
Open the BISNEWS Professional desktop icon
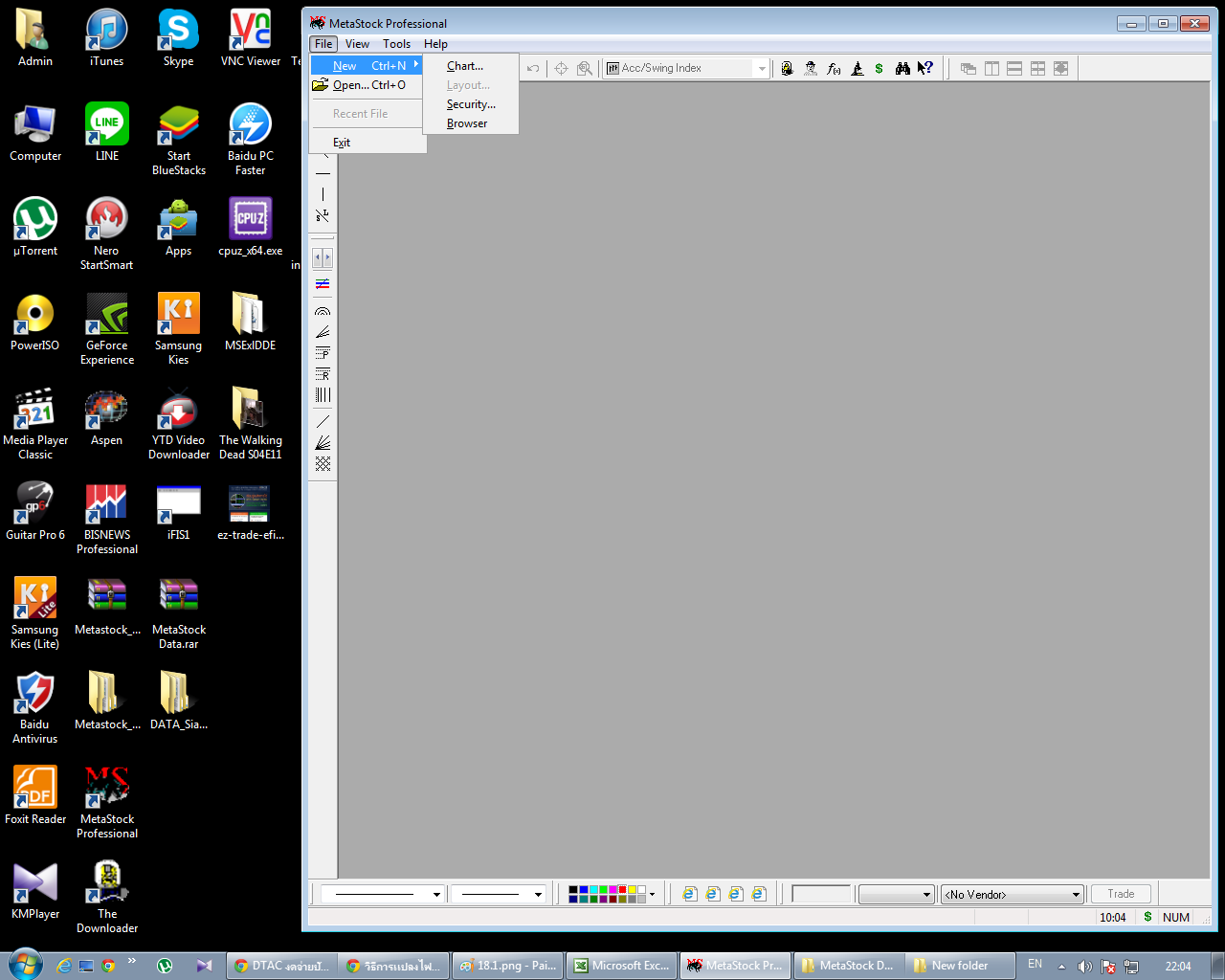pyautogui.click(x=107, y=519)
